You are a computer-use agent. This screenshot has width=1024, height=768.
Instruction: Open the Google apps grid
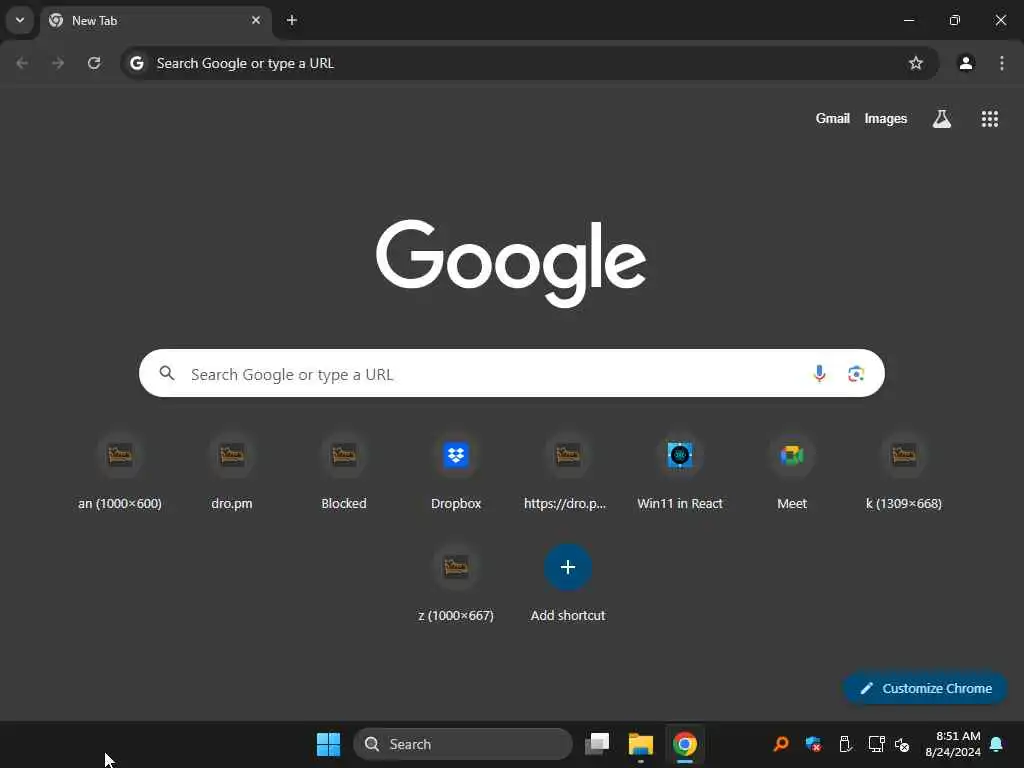989,119
